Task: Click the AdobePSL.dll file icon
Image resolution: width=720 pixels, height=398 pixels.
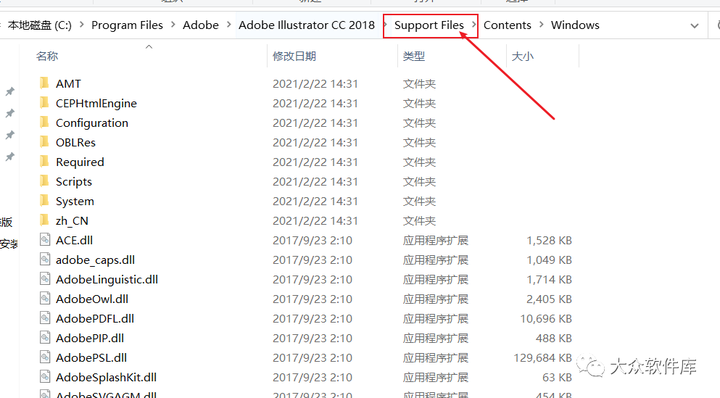Action: [45, 357]
